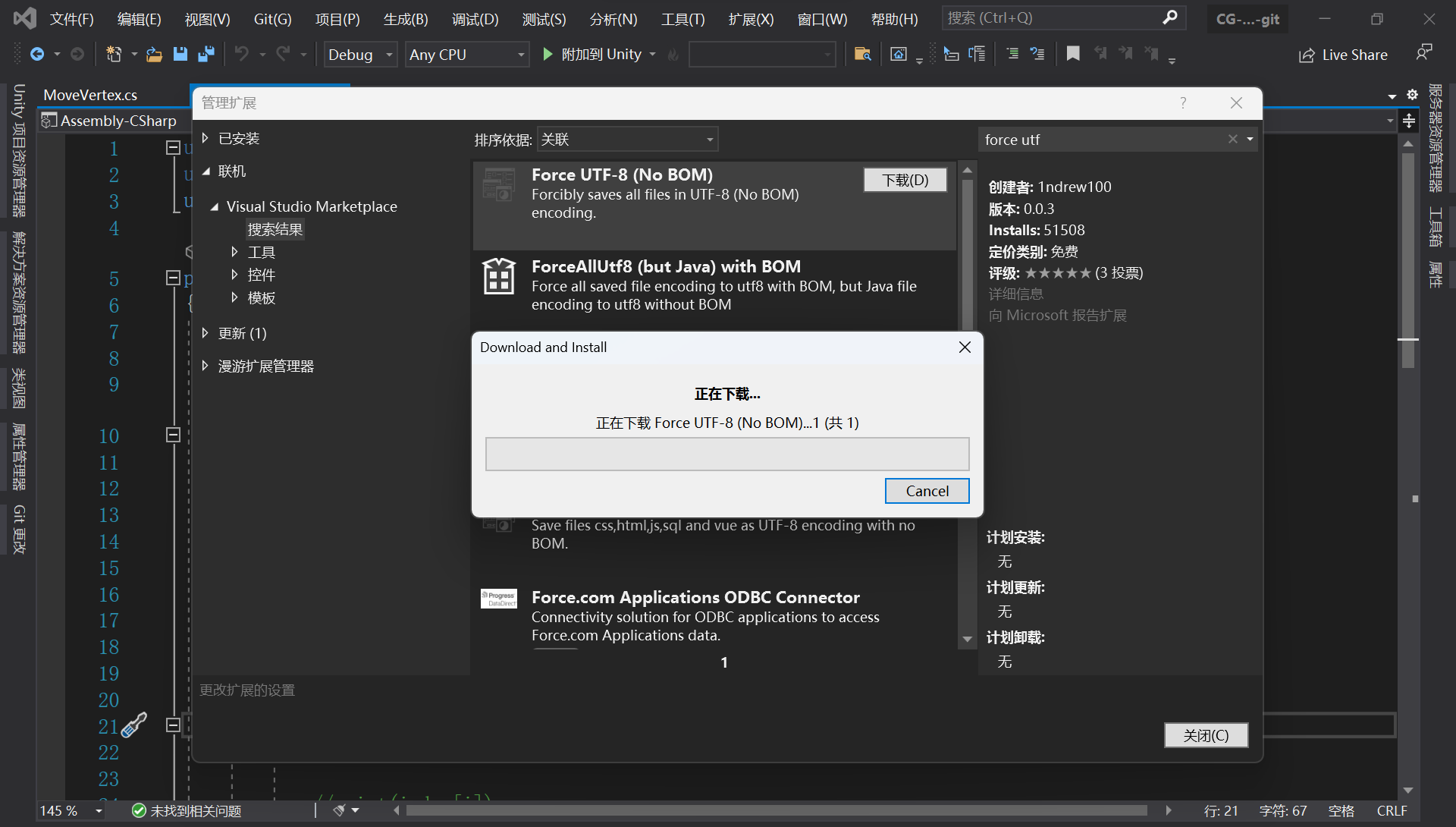Collapse the code block at line 5
The image size is (1456, 827).
(x=173, y=278)
